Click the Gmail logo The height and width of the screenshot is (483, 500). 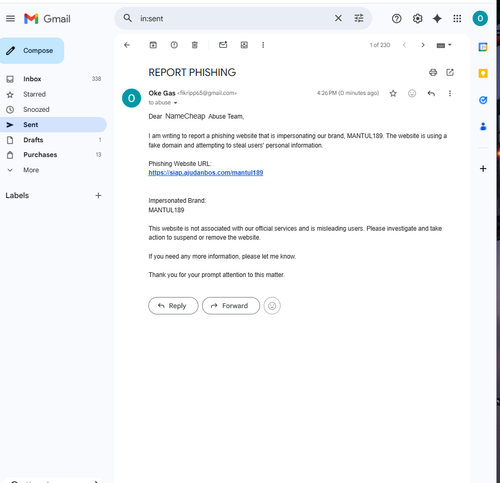(47, 19)
